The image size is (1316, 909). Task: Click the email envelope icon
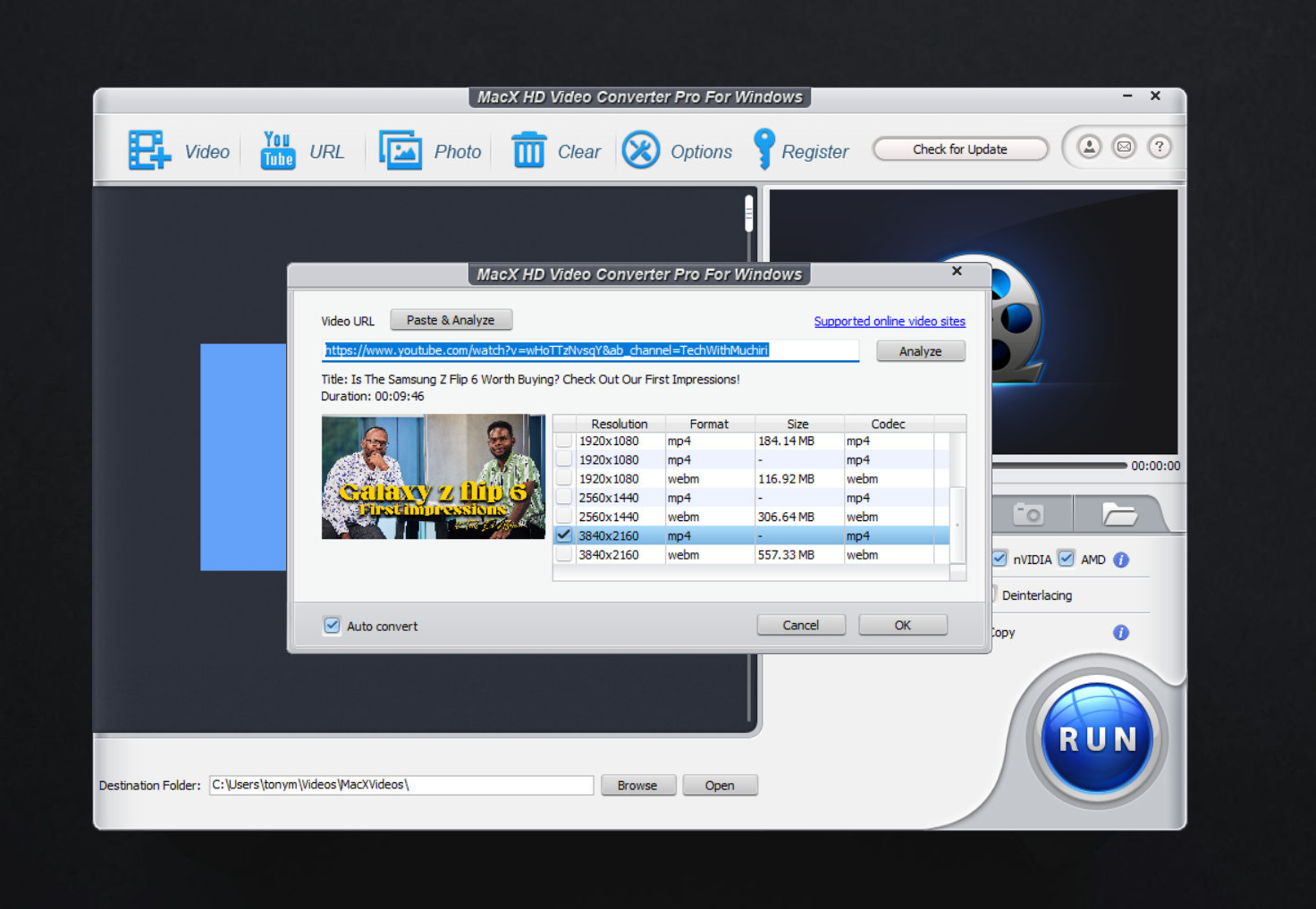click(x=1124, y=147)
